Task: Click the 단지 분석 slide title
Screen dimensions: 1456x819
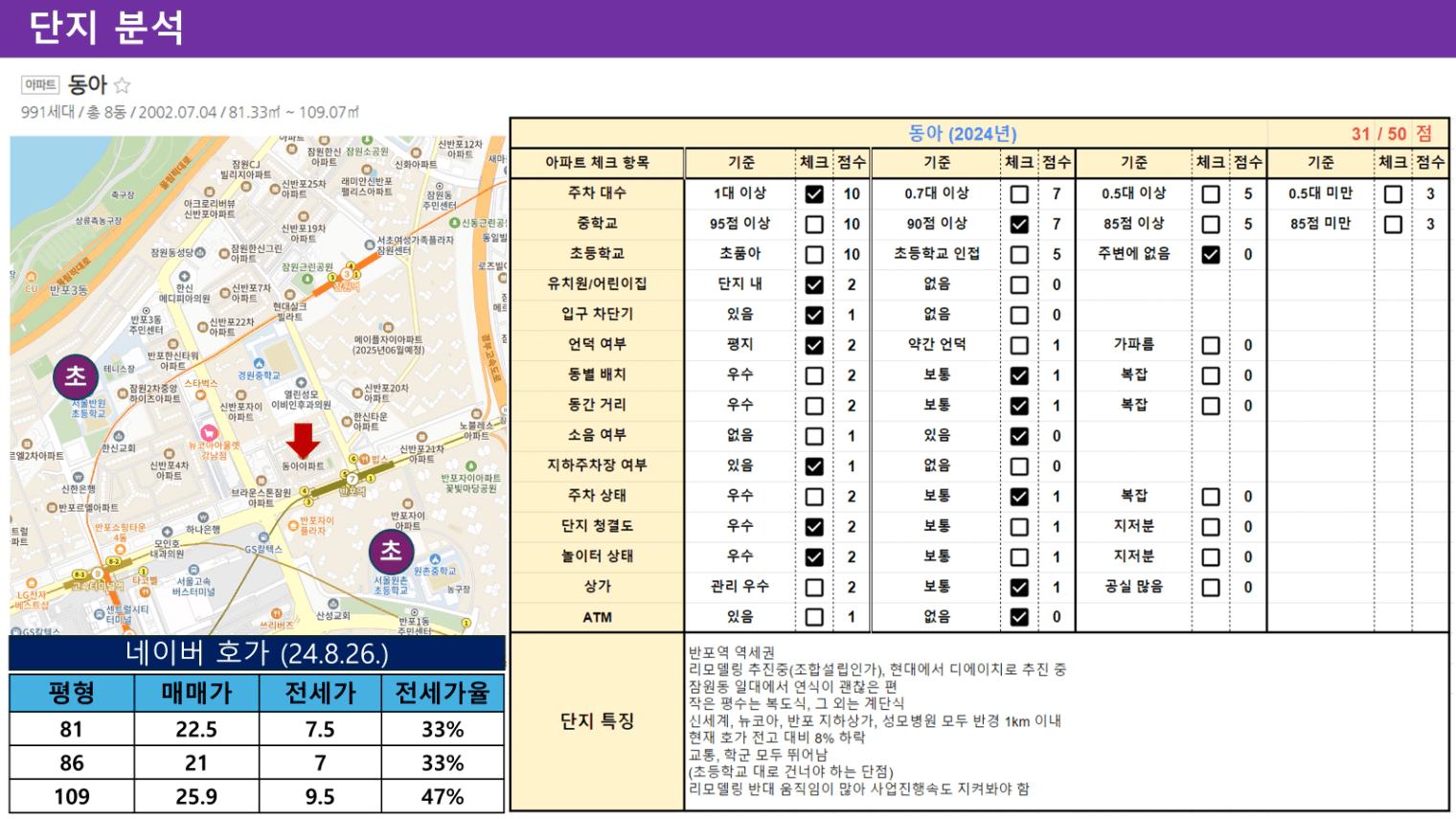Action: tap(106, 27)
